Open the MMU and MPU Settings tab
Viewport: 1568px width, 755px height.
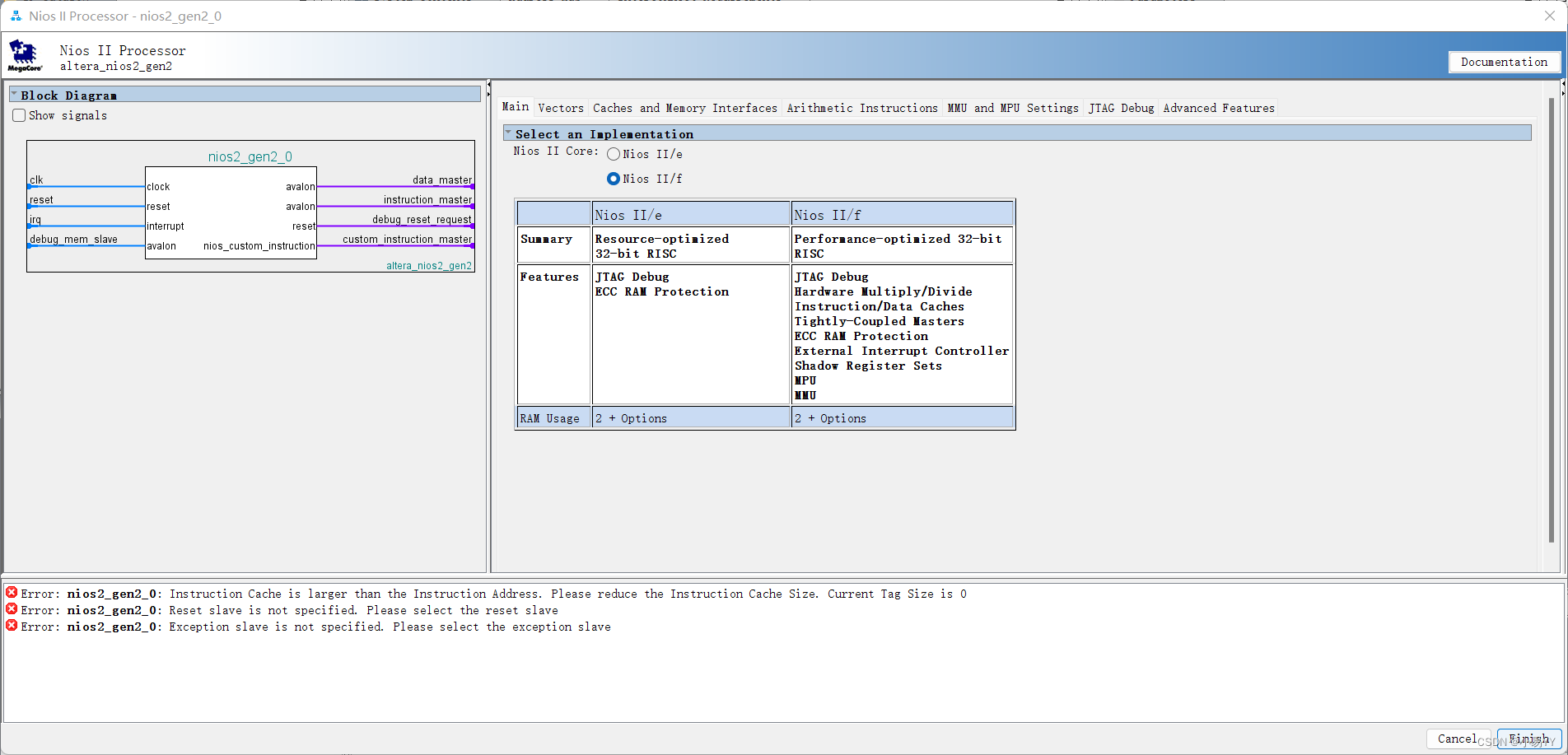(1013, 108)
